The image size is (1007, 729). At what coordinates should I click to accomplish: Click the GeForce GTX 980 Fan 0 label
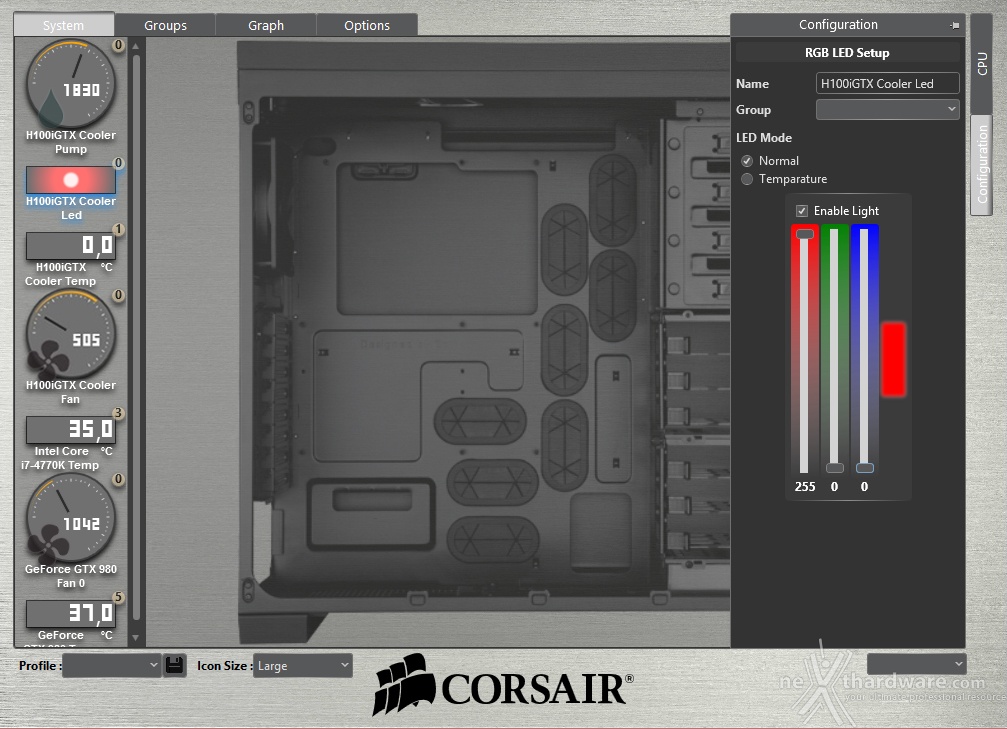click(x=71, y=576)
